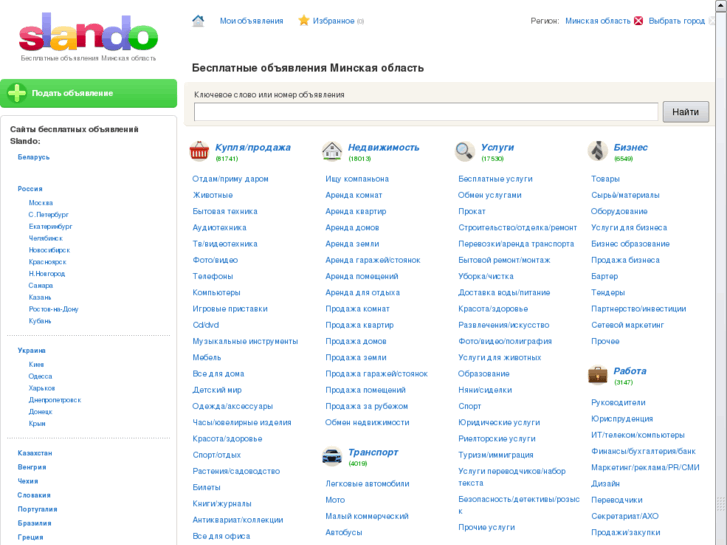Open Мои объявления in the top menu
This screenshot has width=727, height=545.
point(251,21)
